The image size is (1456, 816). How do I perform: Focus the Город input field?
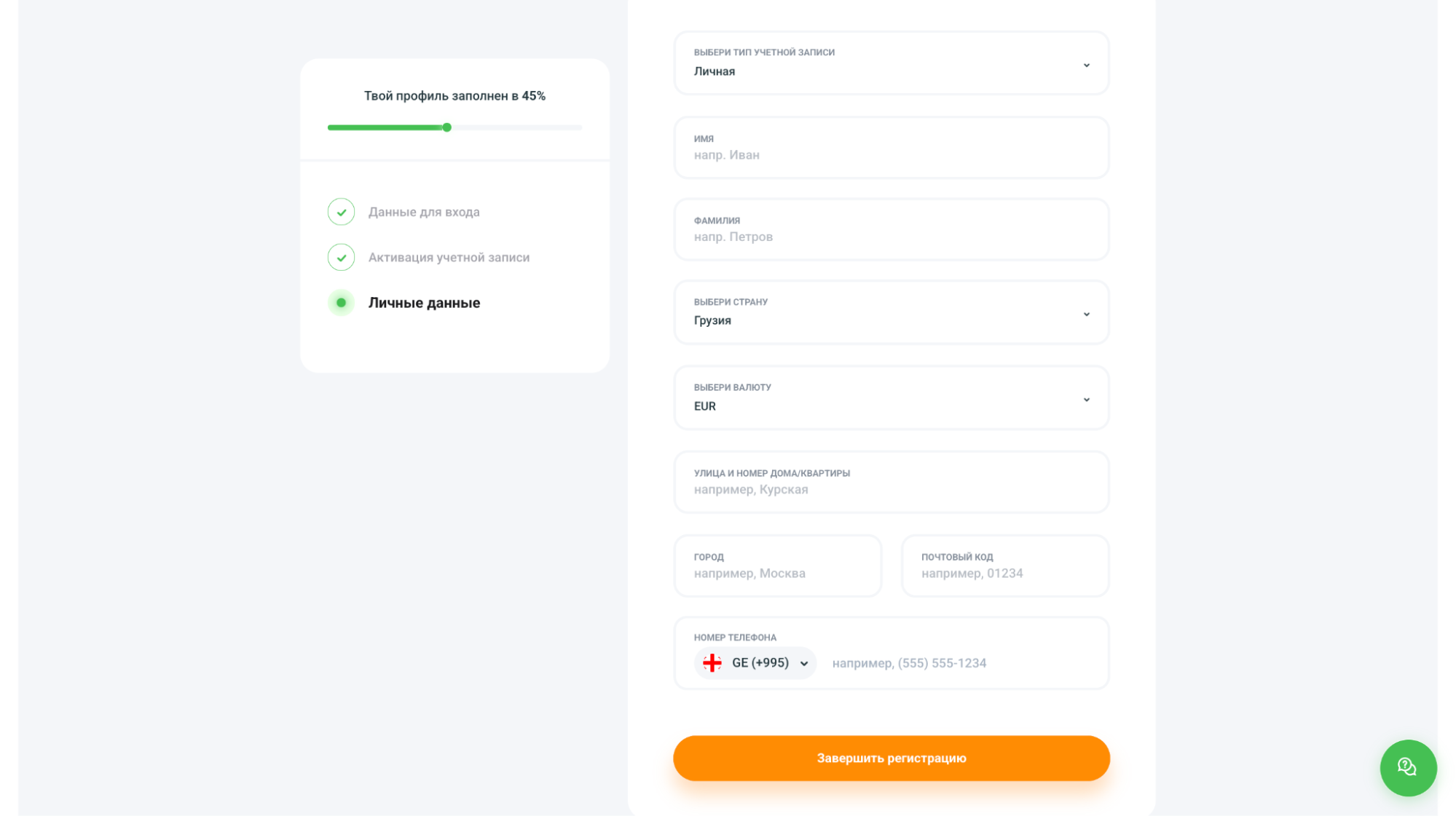(777, 566)
